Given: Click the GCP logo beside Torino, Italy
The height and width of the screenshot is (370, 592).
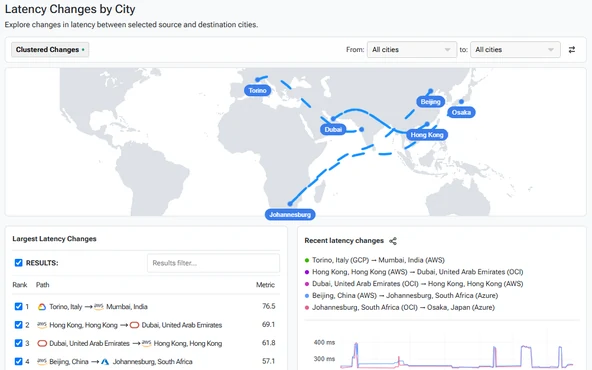Looking at the screenshot, I should (42, 307).
